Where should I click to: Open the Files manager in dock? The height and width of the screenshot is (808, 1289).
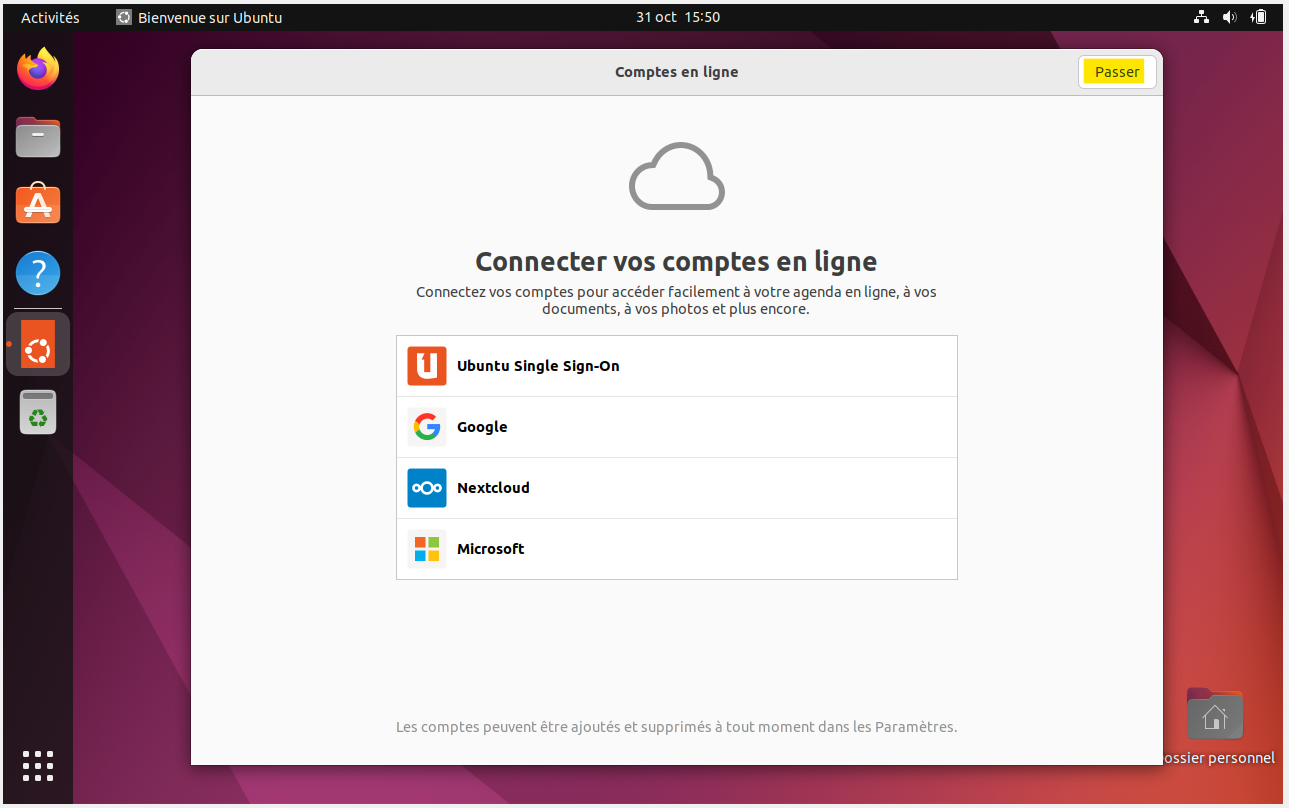pos(38,138)
